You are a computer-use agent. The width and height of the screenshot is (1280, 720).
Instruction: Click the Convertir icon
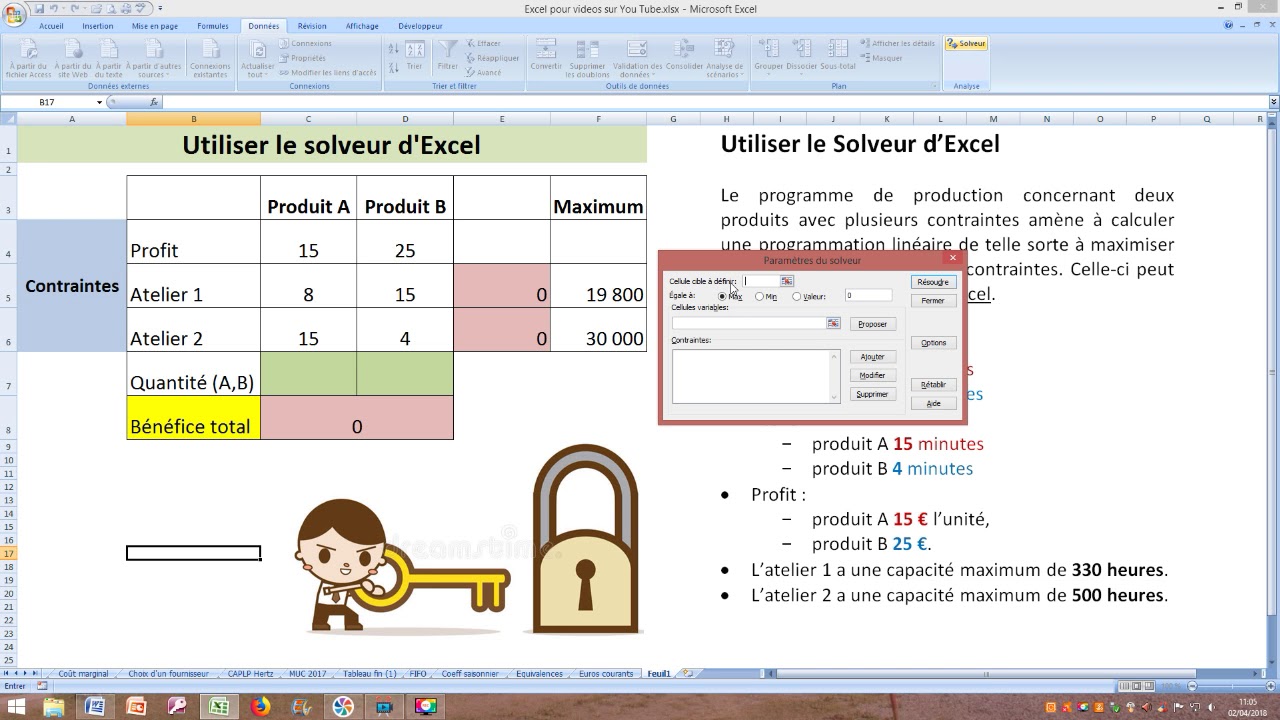coord(546,56)
